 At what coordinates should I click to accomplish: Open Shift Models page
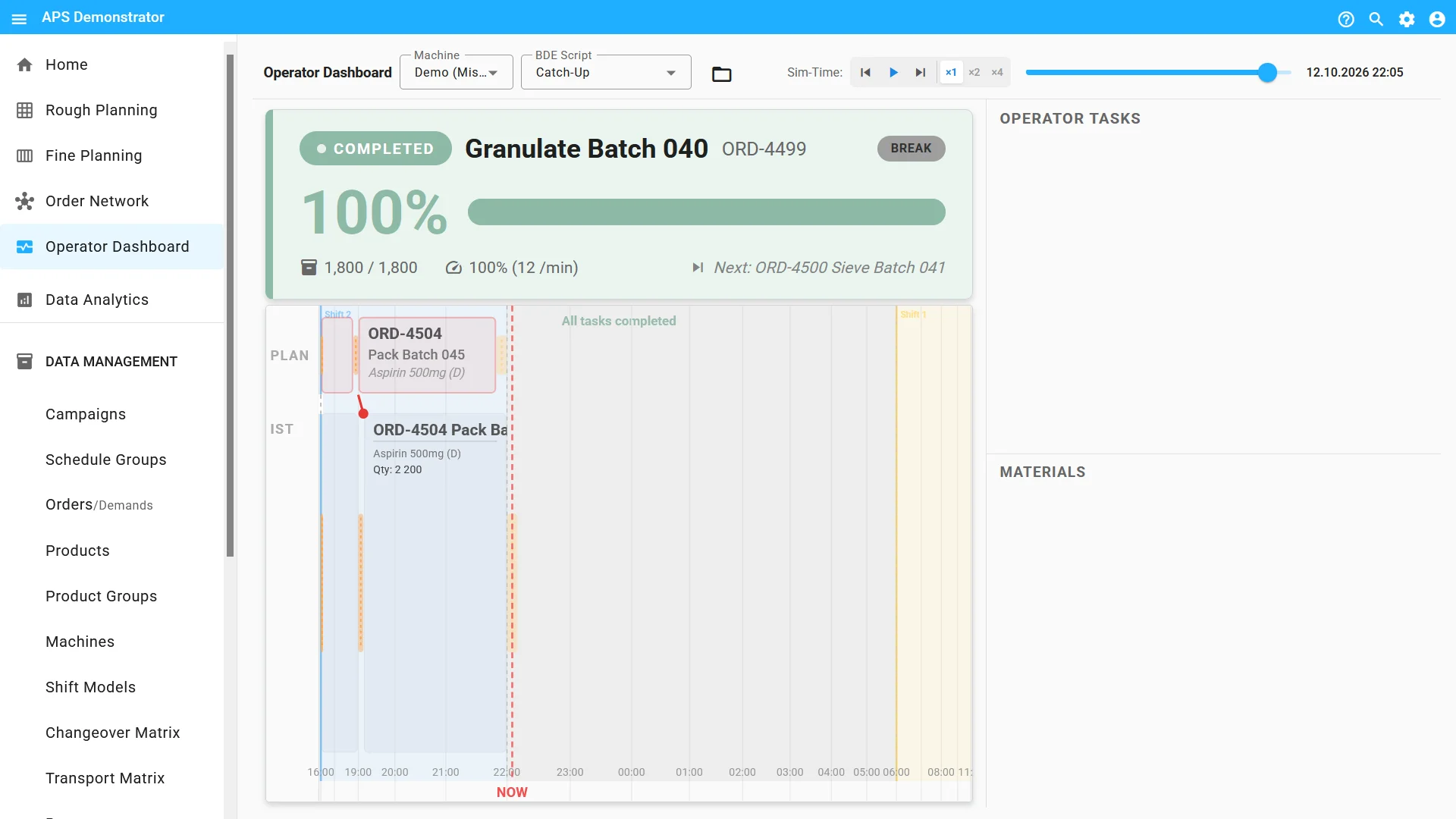pyautogui.click(x=112, y=687)
